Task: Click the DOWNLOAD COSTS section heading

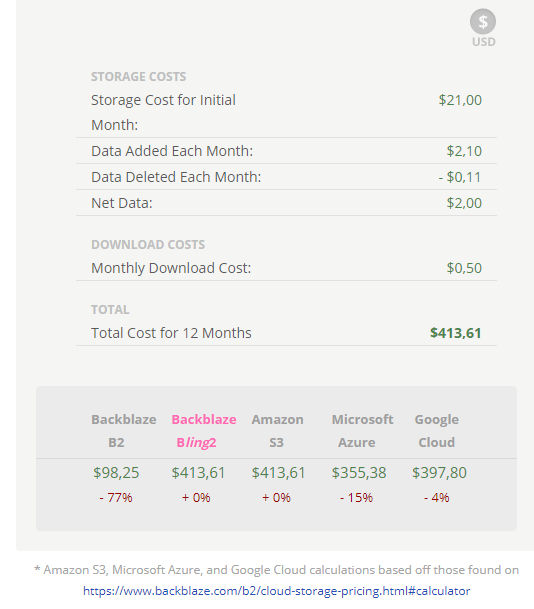Action: pyautogui.click(x=148, y=244)
